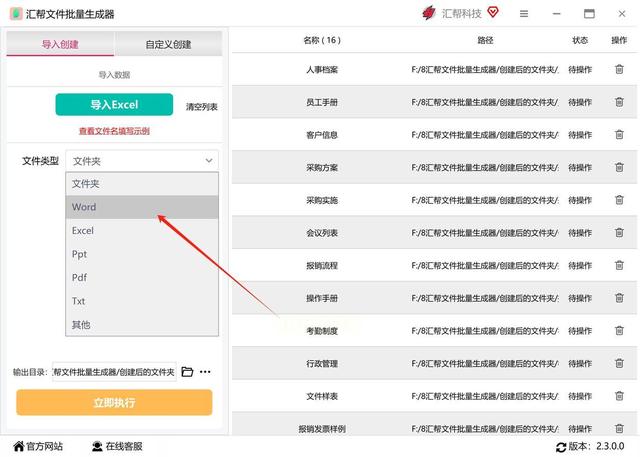Click the 导入Excel button
The width and height of the screenshot is (640, 457).
click(x=114, y=104)
